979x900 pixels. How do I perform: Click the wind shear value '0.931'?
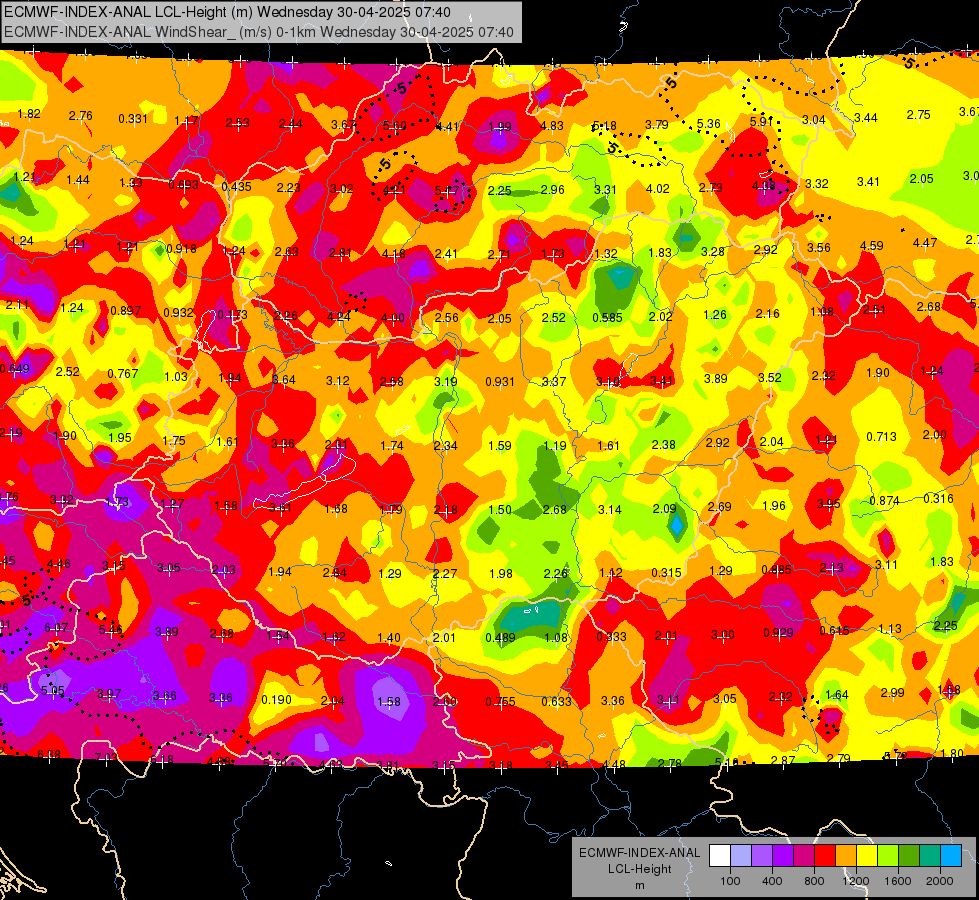[x=500, y=382]
